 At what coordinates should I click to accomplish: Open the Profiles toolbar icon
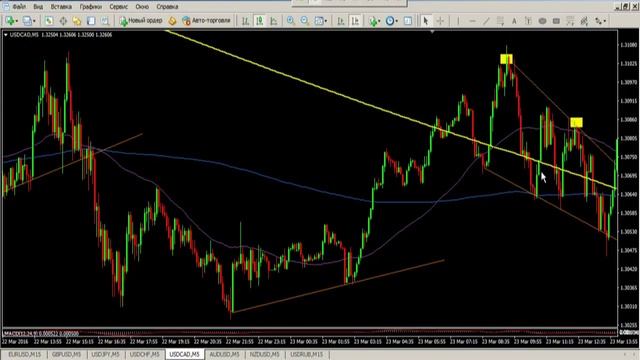27,21
